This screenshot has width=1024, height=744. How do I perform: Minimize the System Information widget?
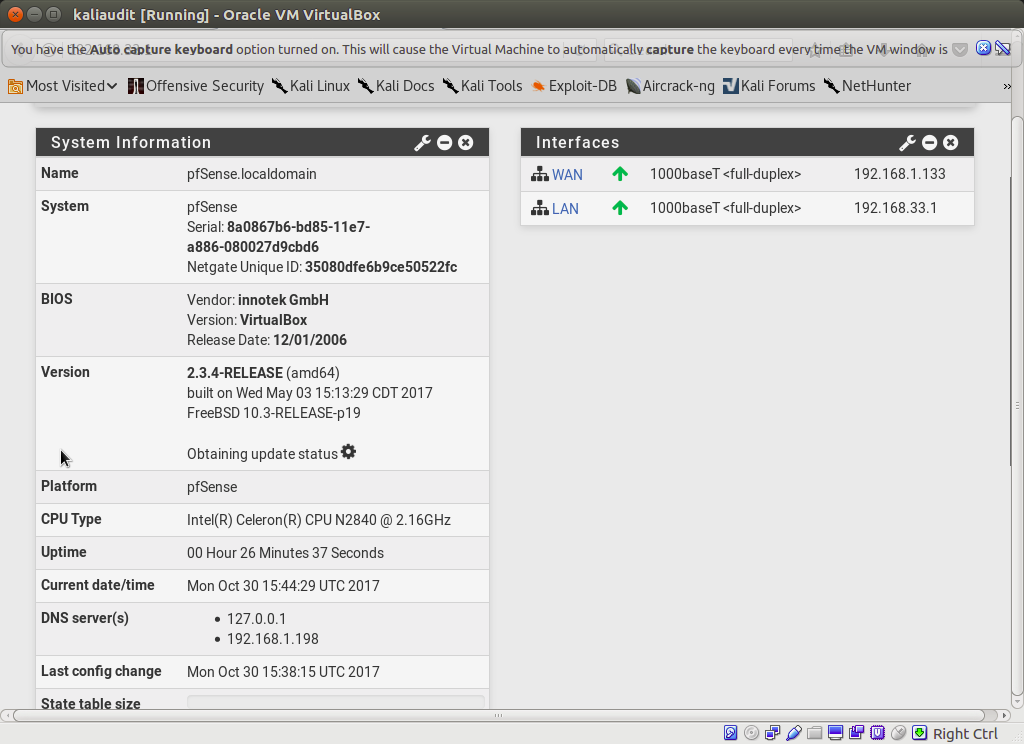pos(445,142)
